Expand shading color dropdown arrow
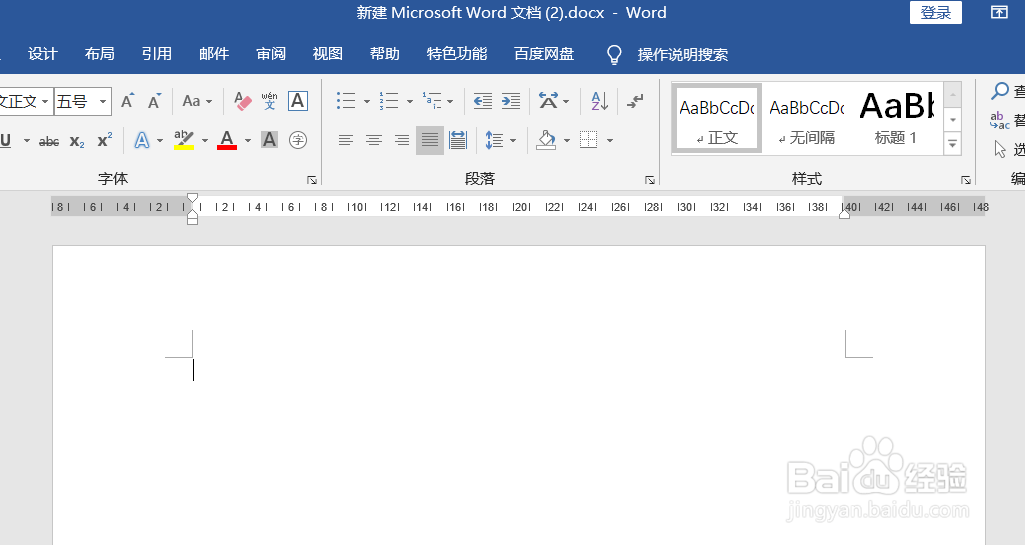 567,140
